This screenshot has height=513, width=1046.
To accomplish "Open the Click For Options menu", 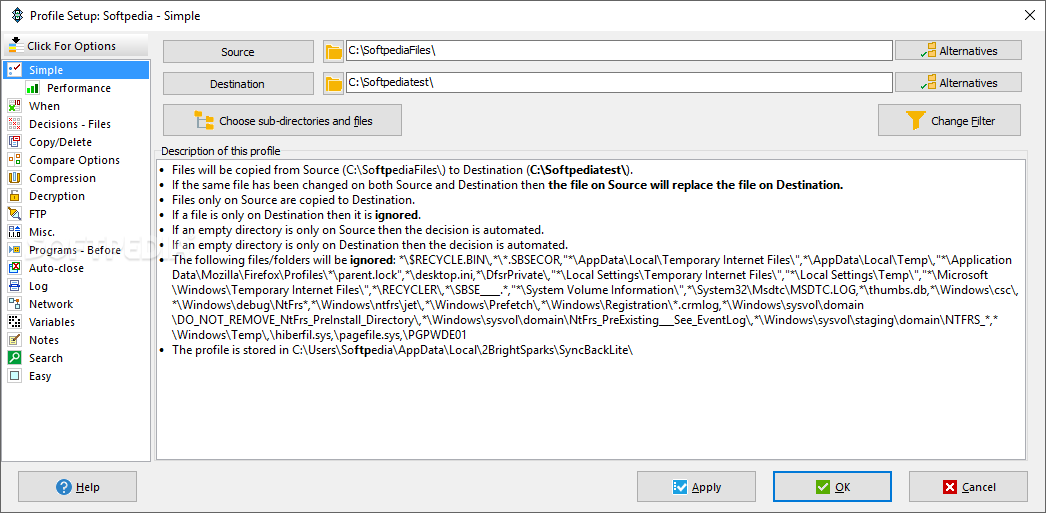I will (x=76, y=46).
